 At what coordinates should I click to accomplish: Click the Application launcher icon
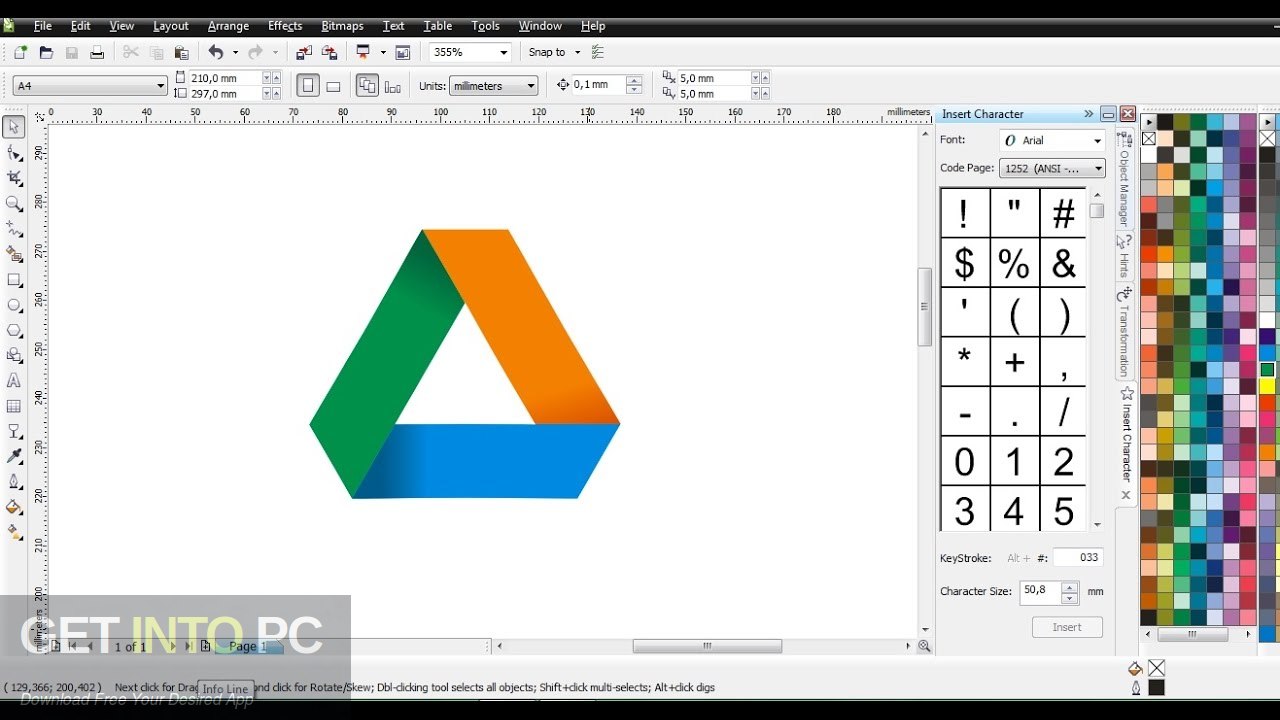(363, 52)
